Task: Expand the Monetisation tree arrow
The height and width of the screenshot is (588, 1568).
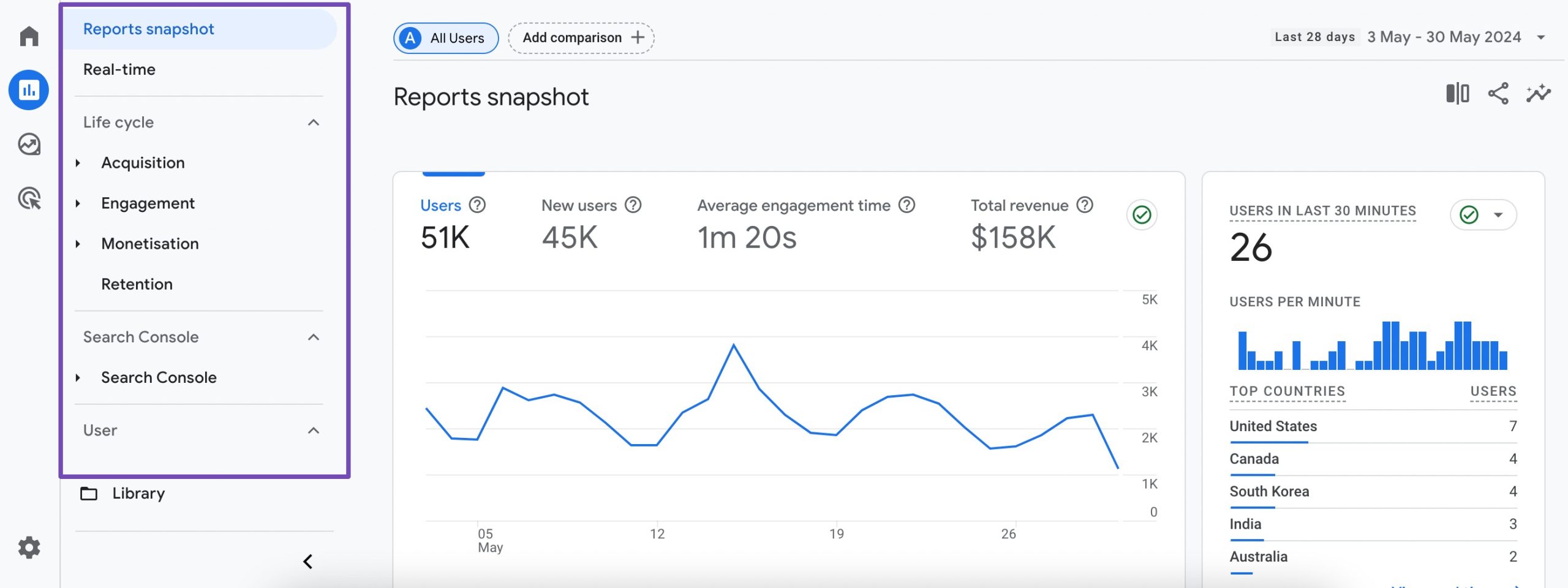Action: tap(78, 244)
